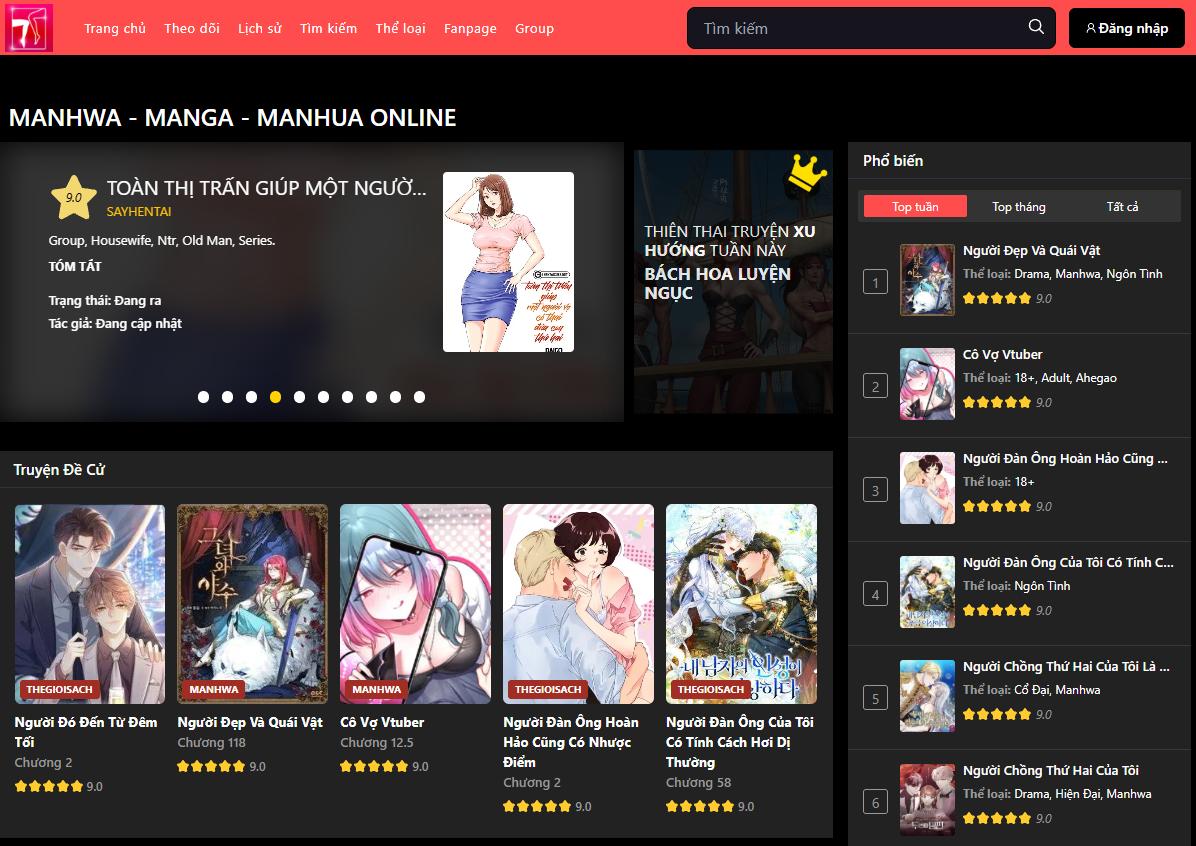Click the 9.0 star rating badge

point(73,197)
